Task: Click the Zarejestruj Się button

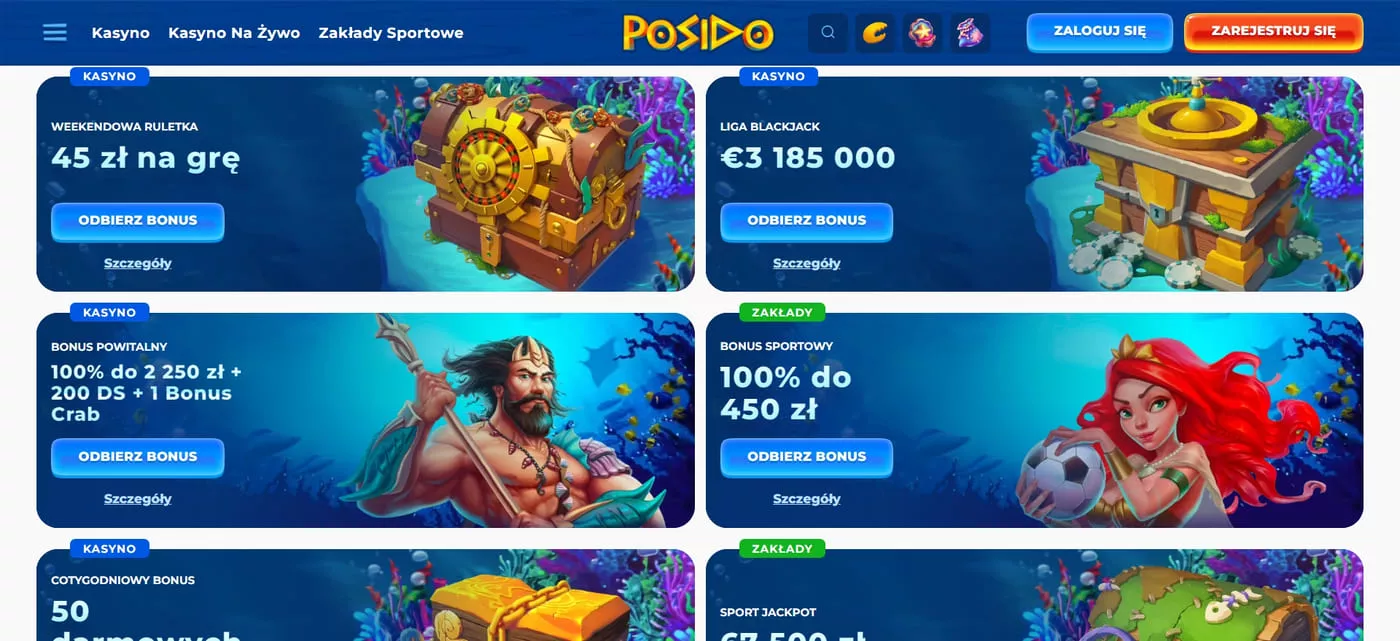Action: coord(1273,31)
